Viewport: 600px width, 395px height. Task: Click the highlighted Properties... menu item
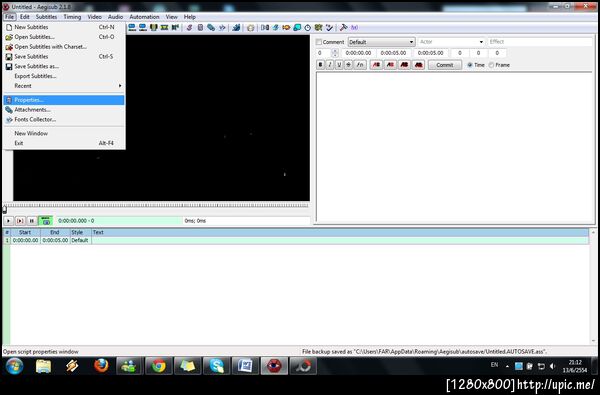(x=64, y=100)
